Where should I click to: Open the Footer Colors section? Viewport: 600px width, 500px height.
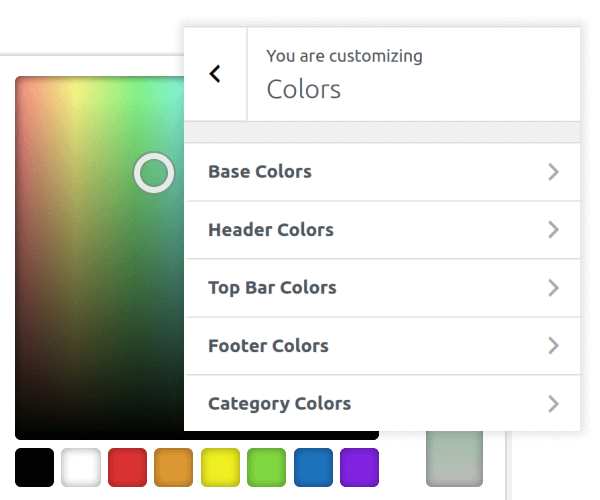click(x=382, y=346)
